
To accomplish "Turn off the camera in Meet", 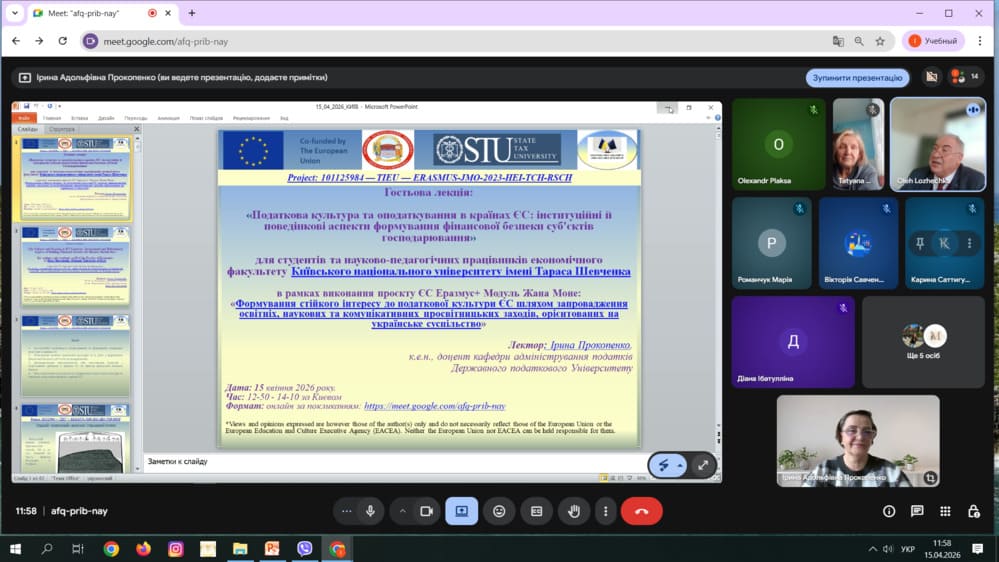I will point(426,511).
